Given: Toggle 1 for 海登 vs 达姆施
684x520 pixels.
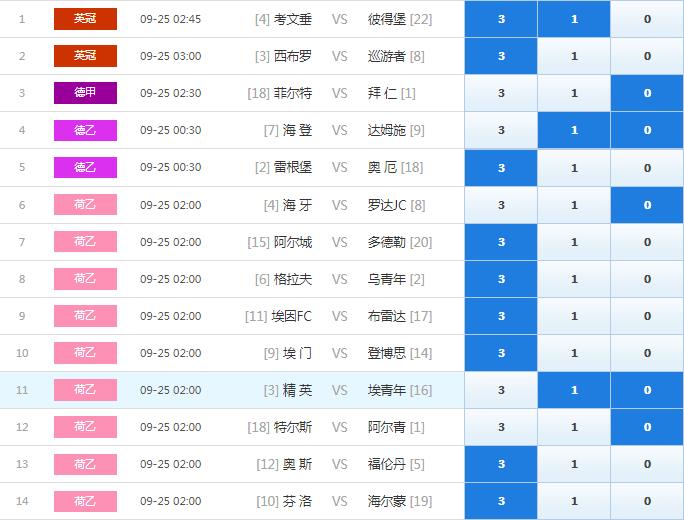Looking at the screenshot, I should point(574,130).
